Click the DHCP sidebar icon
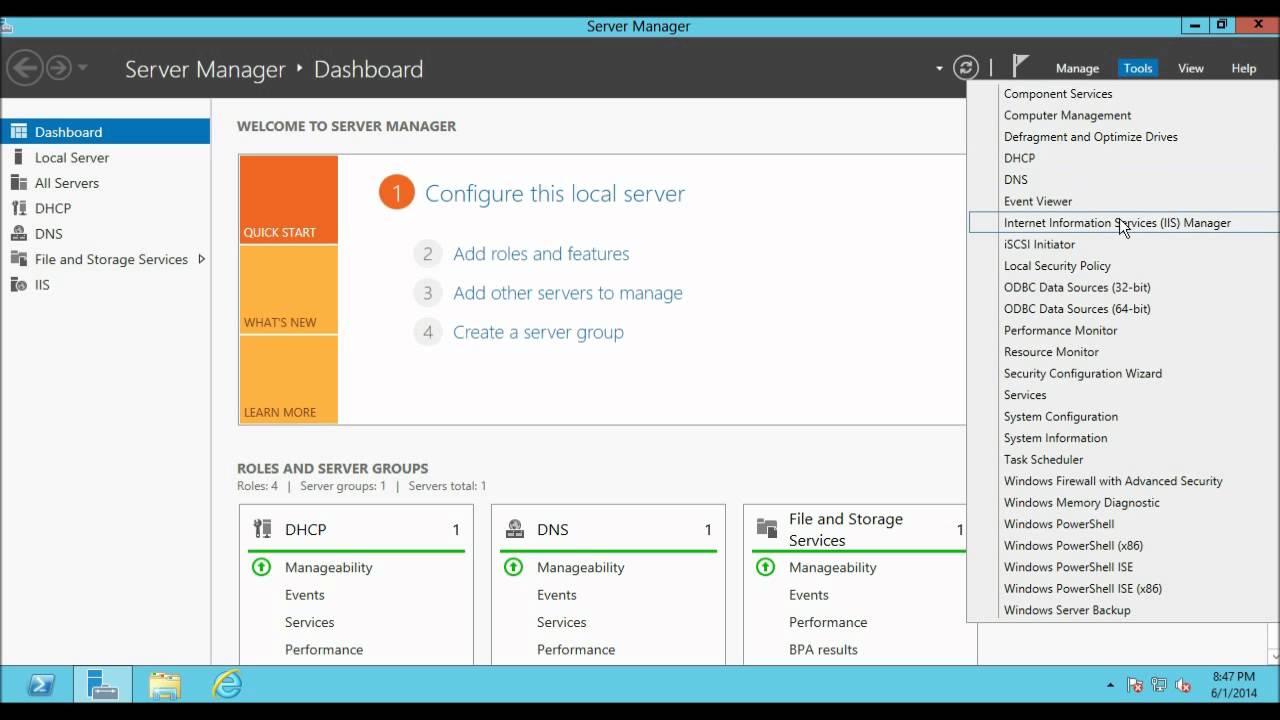Viewport: 1280px width, 720px height. click(x=18, y=208)
